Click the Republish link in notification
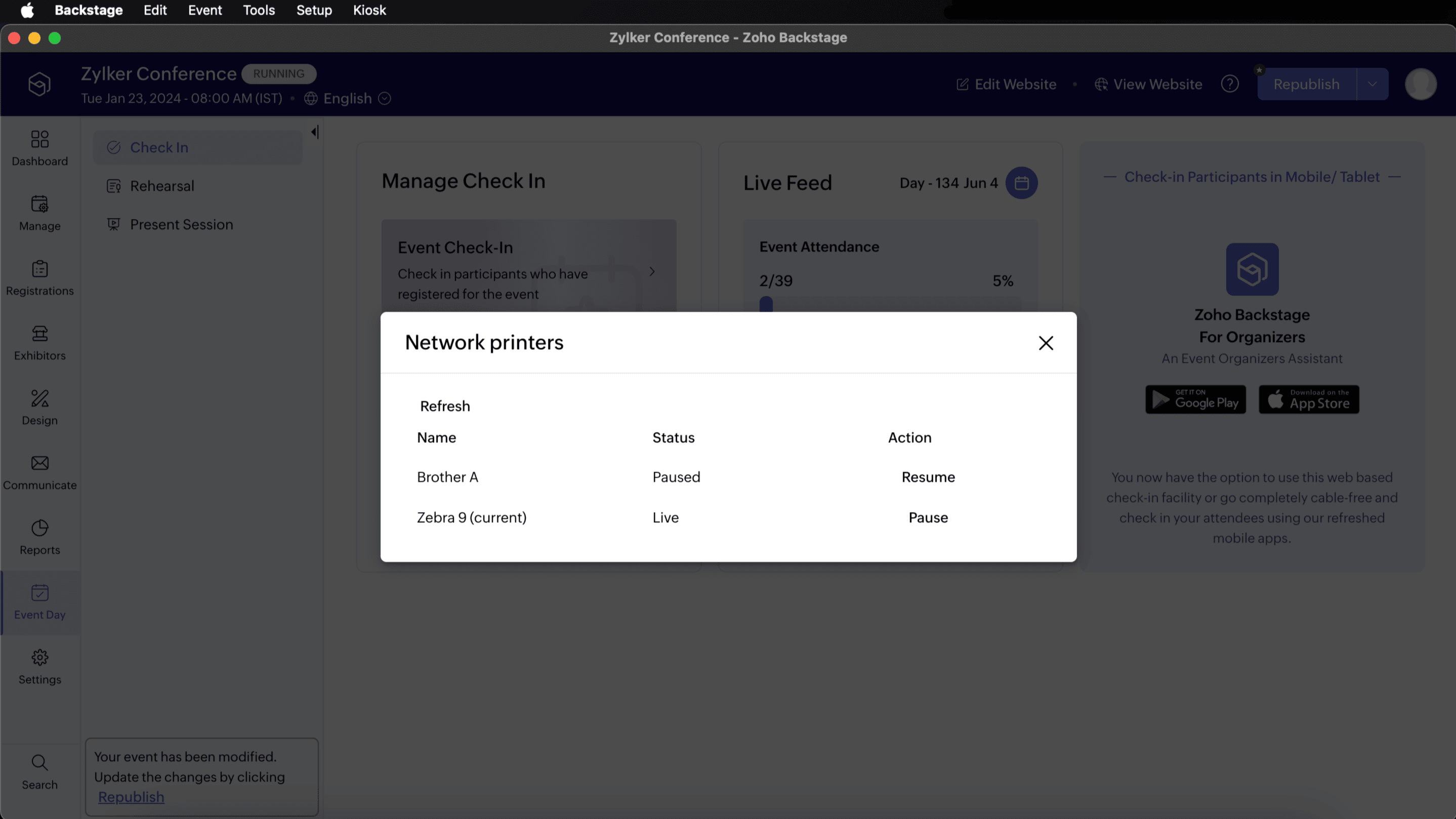Image resolution: width=1456 pixels, height=819 pixels. [131, 797]
